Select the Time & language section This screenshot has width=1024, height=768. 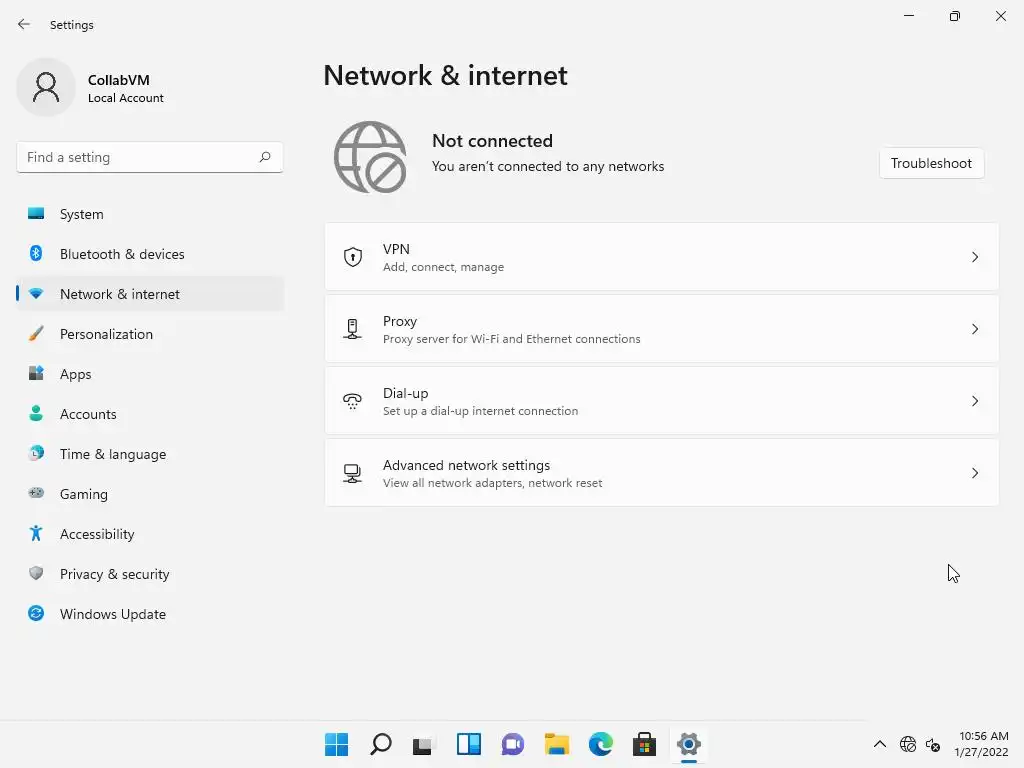point(112,454)
